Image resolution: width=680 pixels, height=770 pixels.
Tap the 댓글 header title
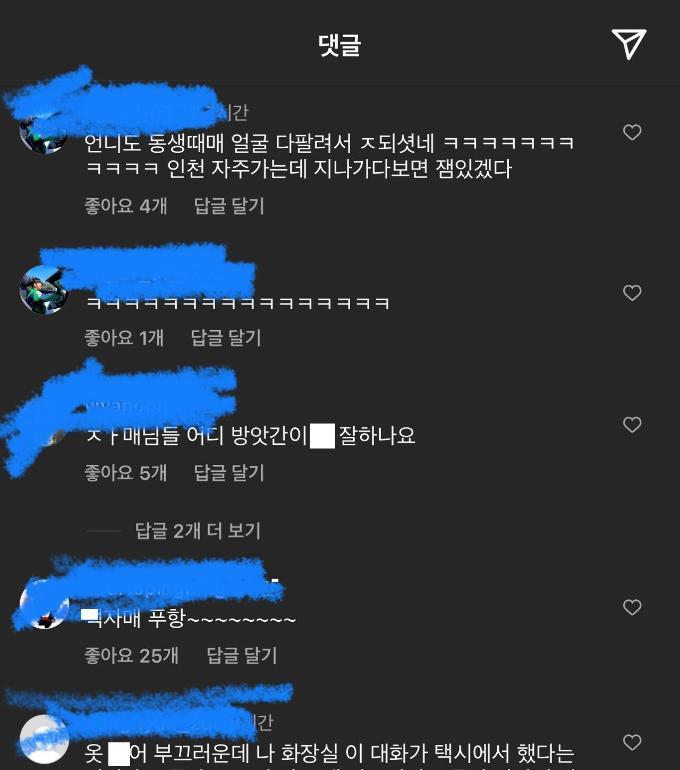click(339, 45)
